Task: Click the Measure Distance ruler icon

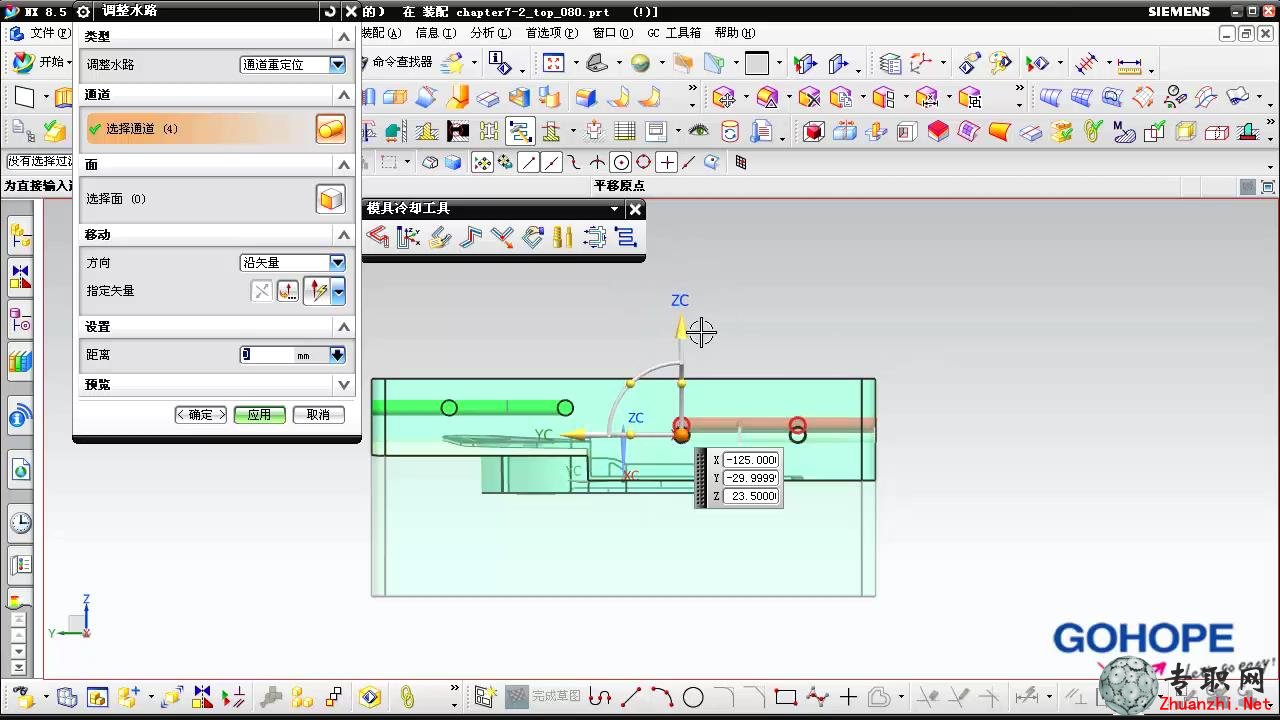Action: (1129, 65)
